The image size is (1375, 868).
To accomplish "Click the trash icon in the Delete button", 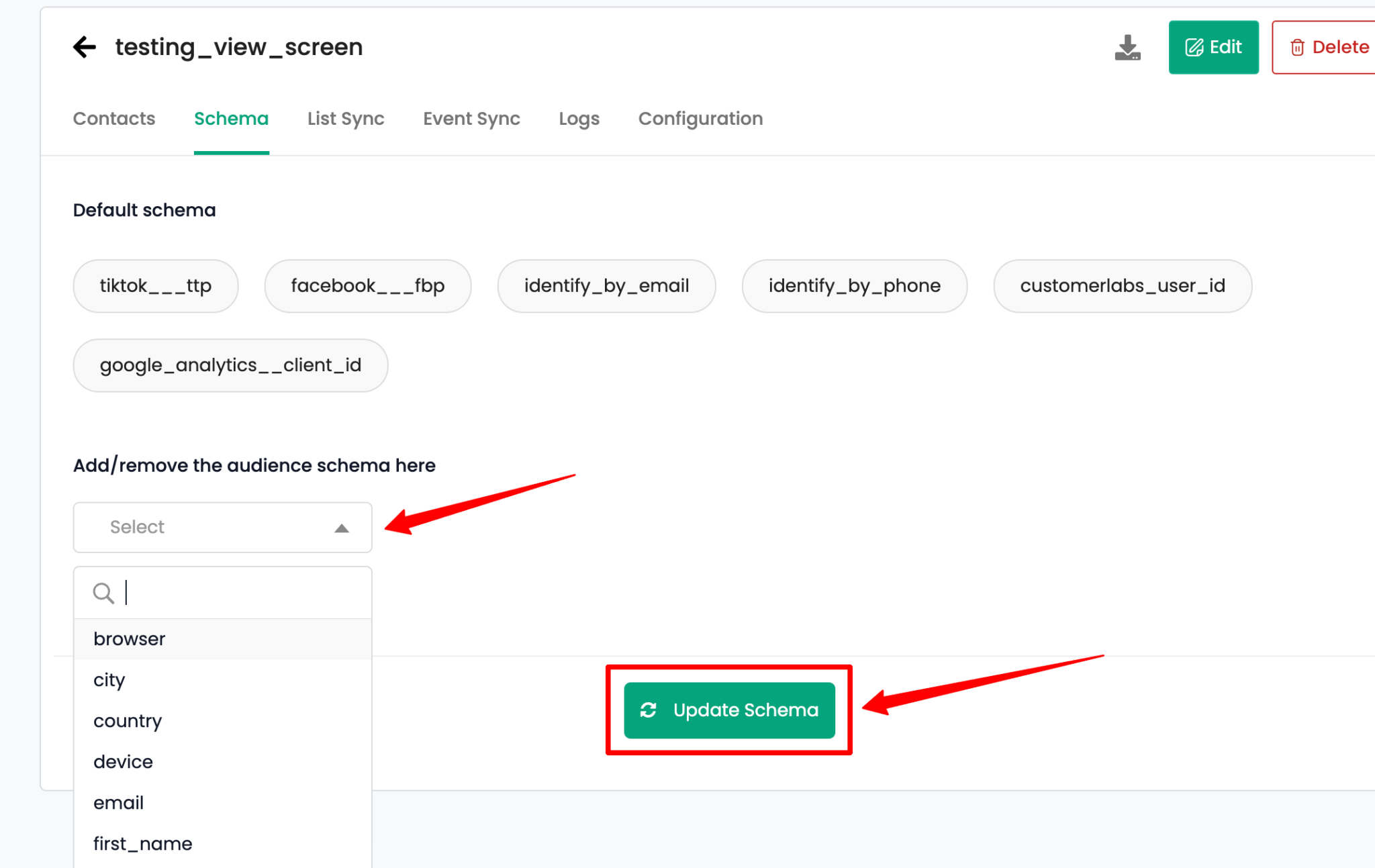I will point(1298,47).
